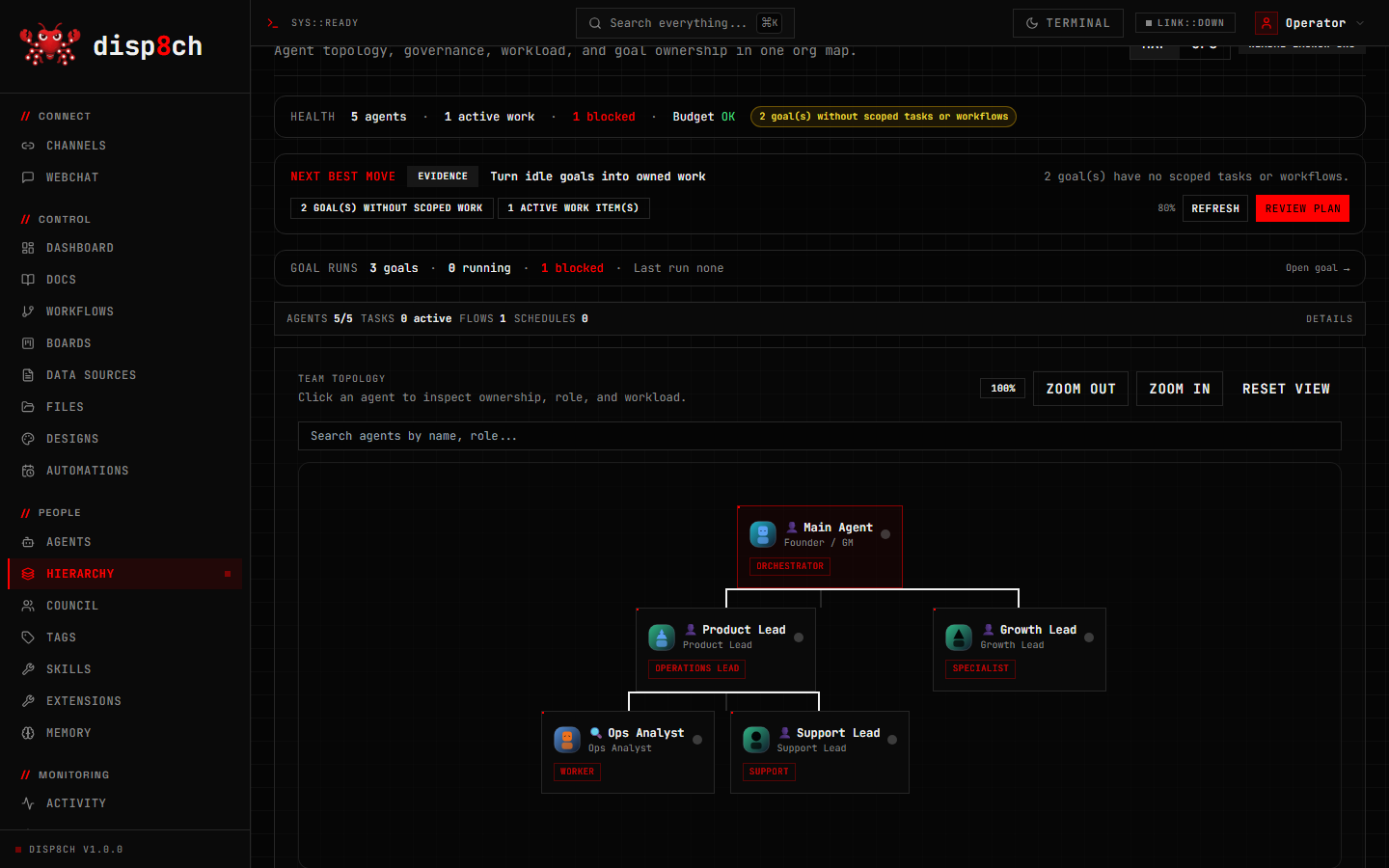Click the disp8ch crab logo
1389x868 pixels.
pos(50,45)
